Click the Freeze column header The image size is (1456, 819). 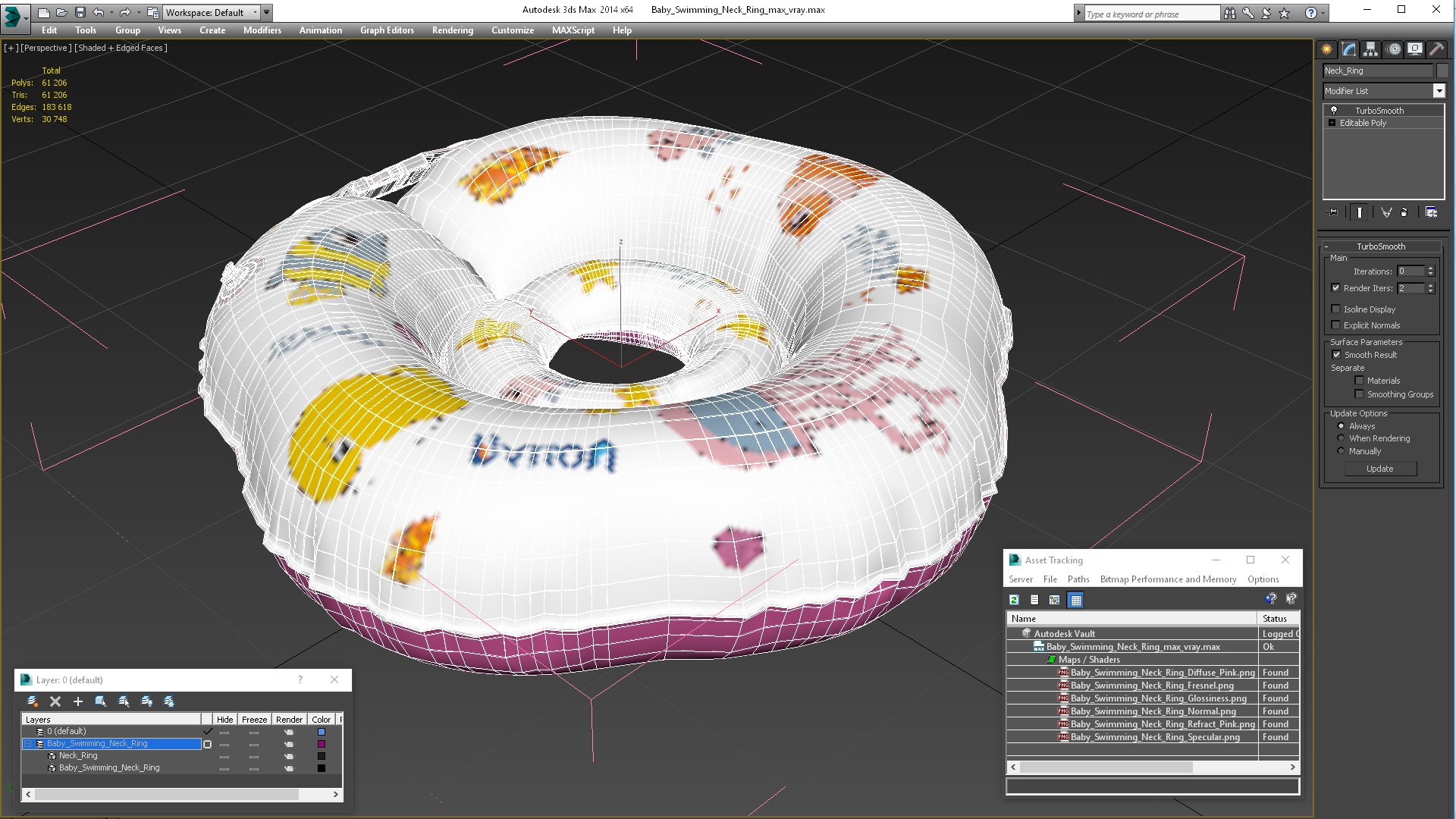click(x=254, y=720)
